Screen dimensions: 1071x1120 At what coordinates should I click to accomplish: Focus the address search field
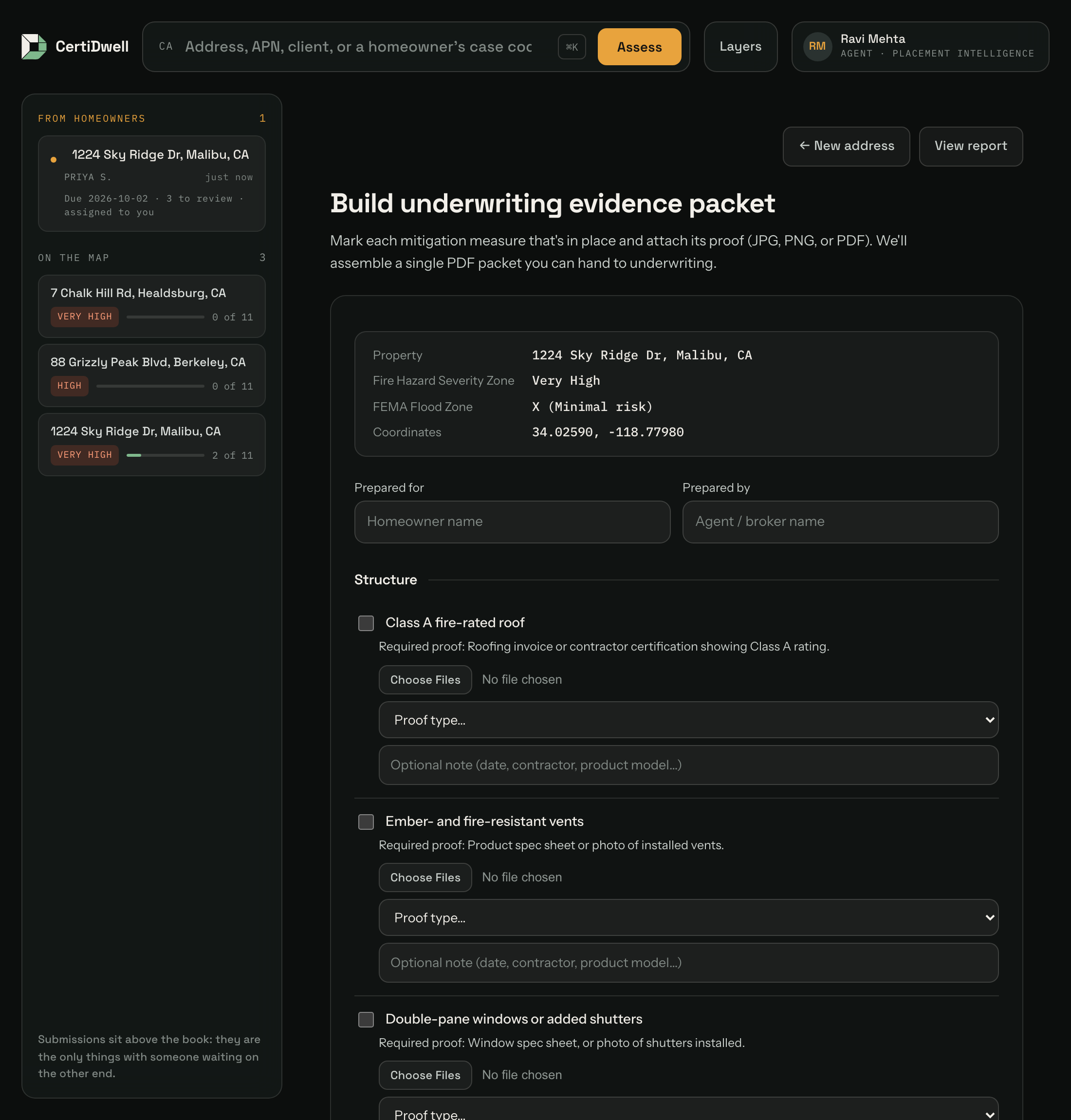tap(358, 47)
